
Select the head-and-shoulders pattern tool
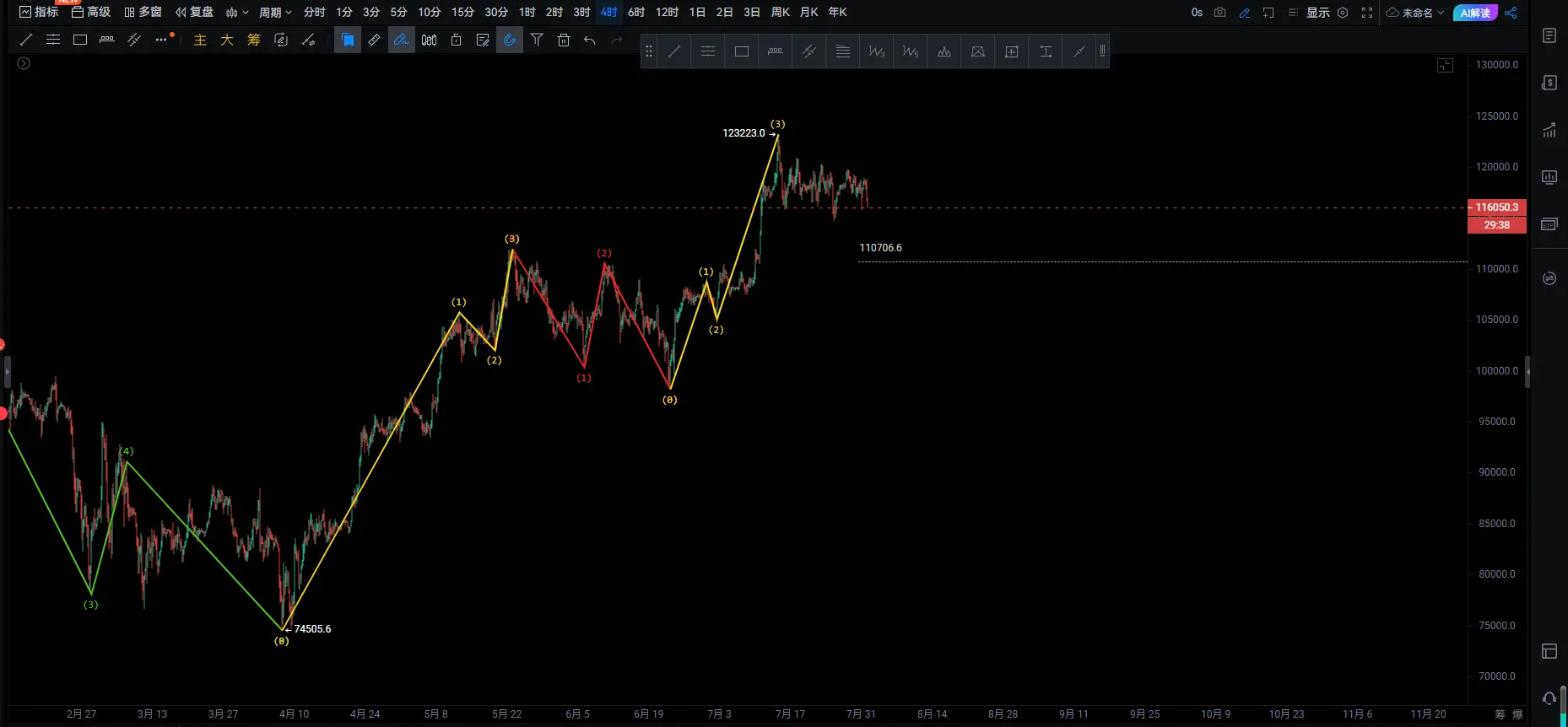[x=978, y=51]
